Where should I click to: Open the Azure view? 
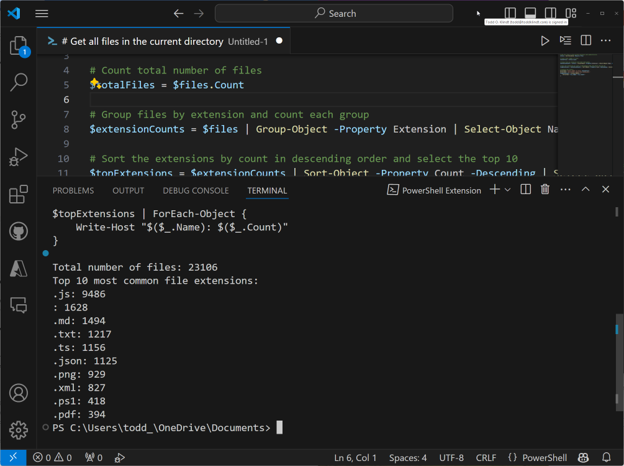tap(18, 269)
